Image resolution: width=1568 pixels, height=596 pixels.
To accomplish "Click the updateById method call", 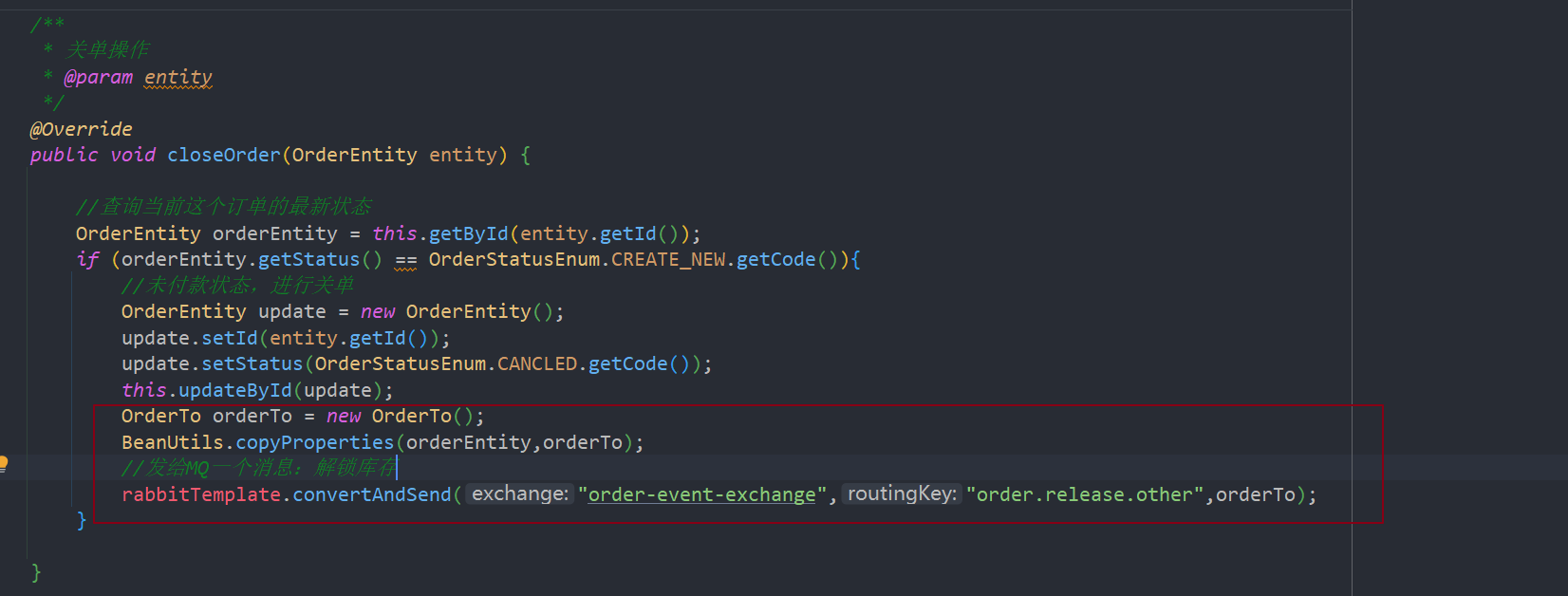I will click(x=235, y=390).
